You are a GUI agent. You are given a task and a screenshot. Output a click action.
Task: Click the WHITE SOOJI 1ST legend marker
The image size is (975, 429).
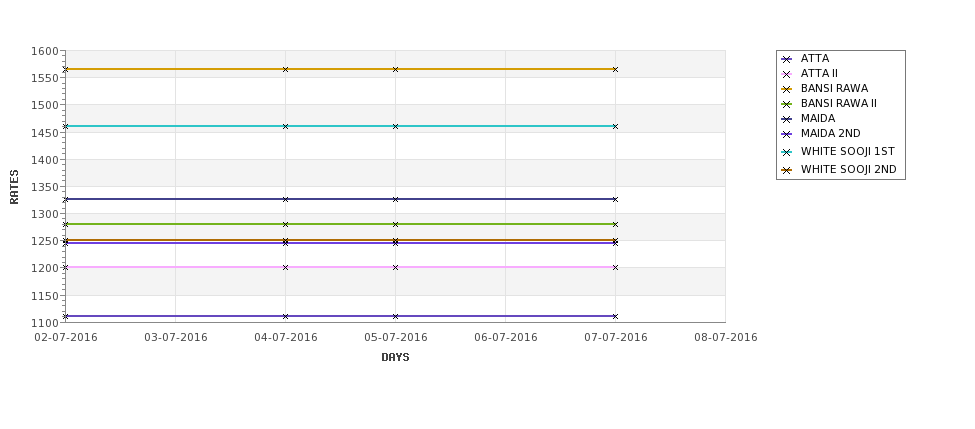click(x=787, y=152)
